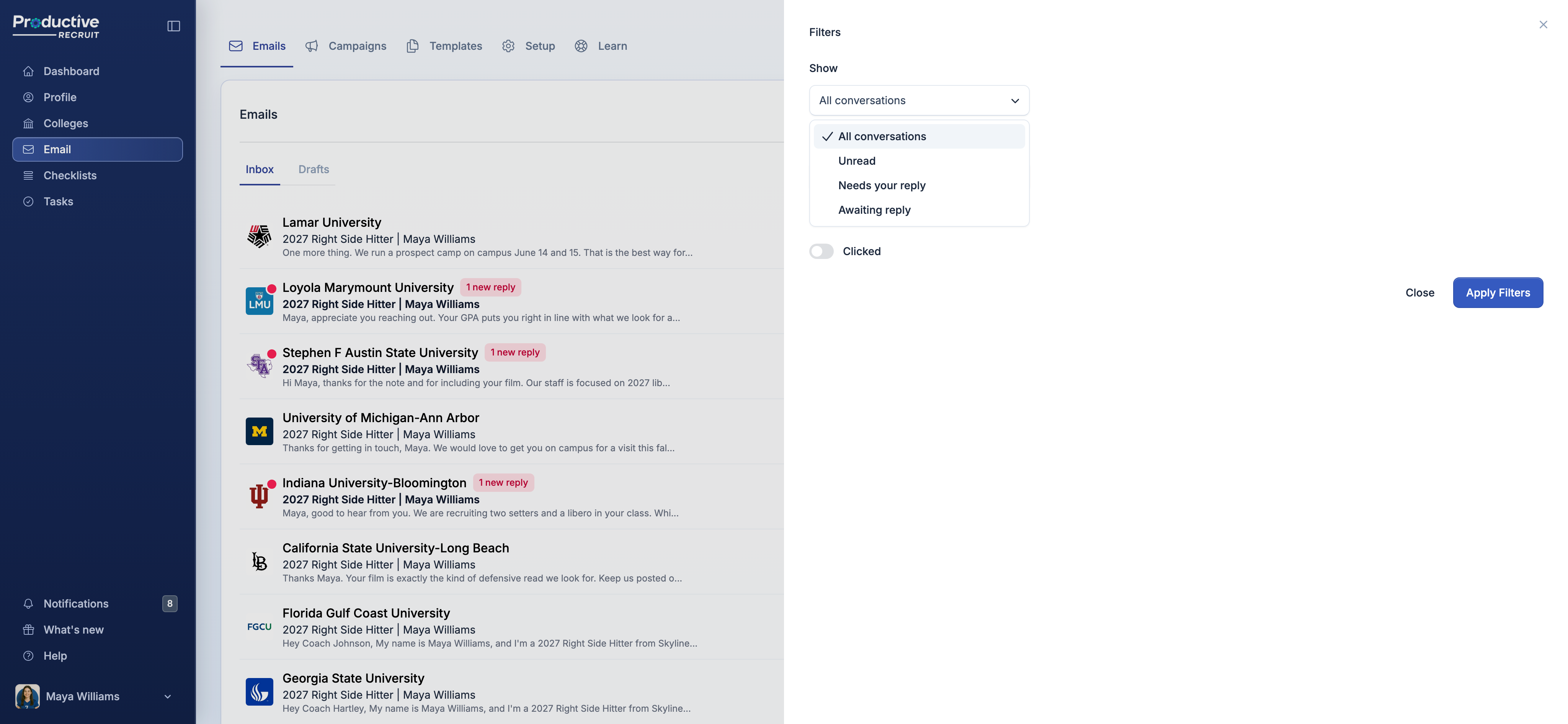Viewport: 1568px width, 724px height.
Task: Click the Long Beach LB logo
Action: pos(259,562)
